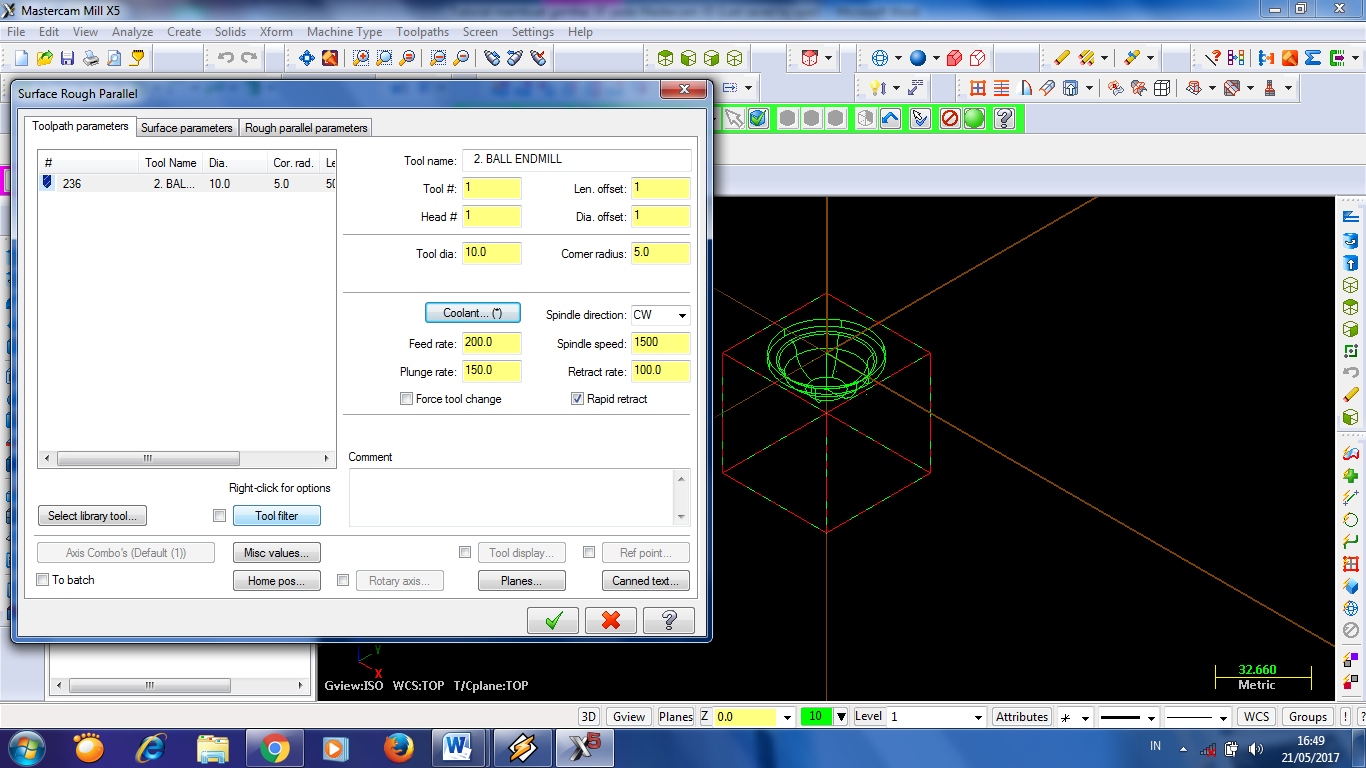
Task: Click the Misc values button
Action: 277,553
